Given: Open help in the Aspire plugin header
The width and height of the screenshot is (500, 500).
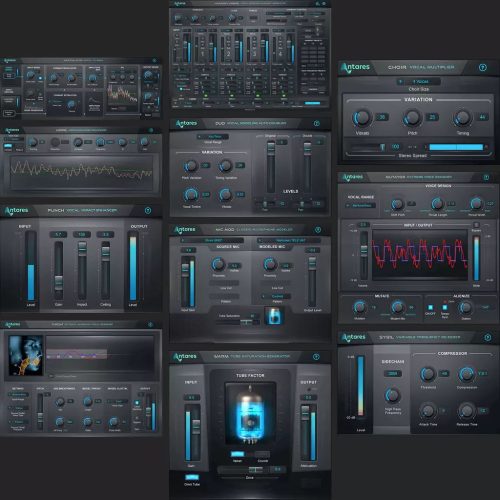Looking at the screenshot, I should [151, 130].
